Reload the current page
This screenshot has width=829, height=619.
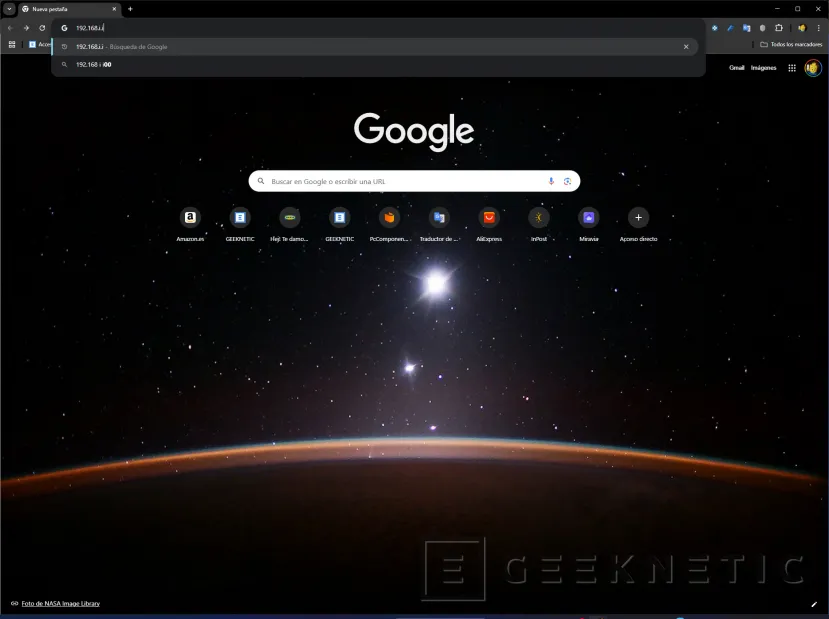42,28
